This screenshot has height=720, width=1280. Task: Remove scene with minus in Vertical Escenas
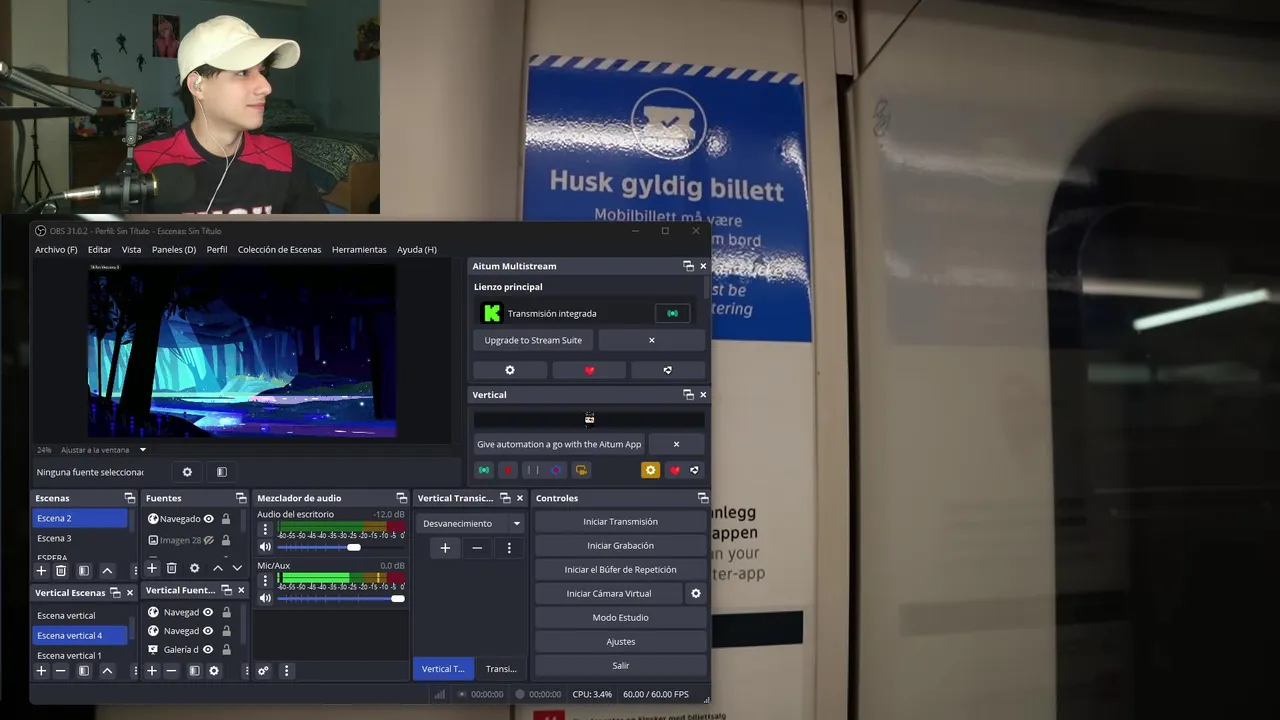60,671
